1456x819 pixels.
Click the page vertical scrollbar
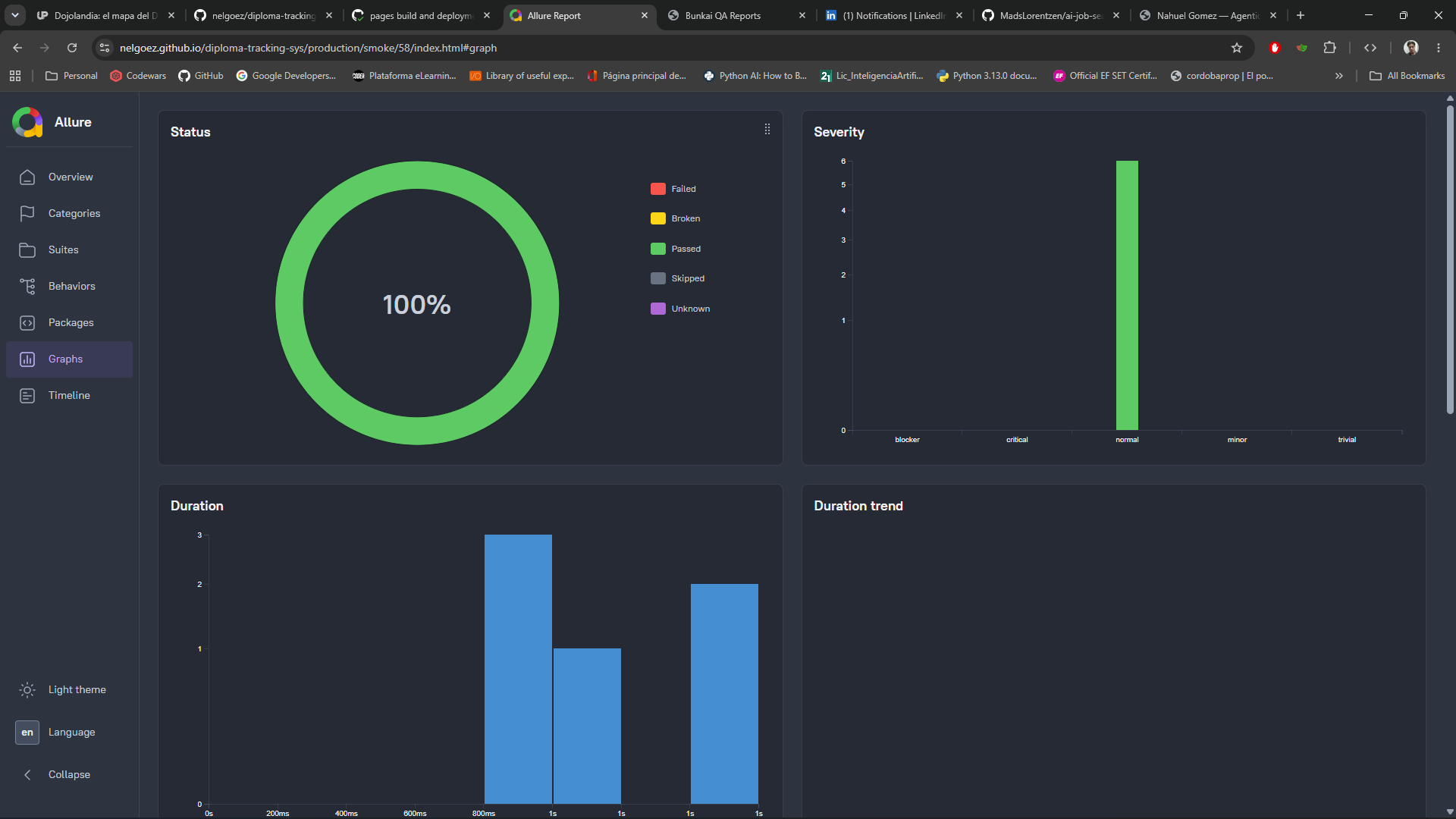coord(1450,259)
